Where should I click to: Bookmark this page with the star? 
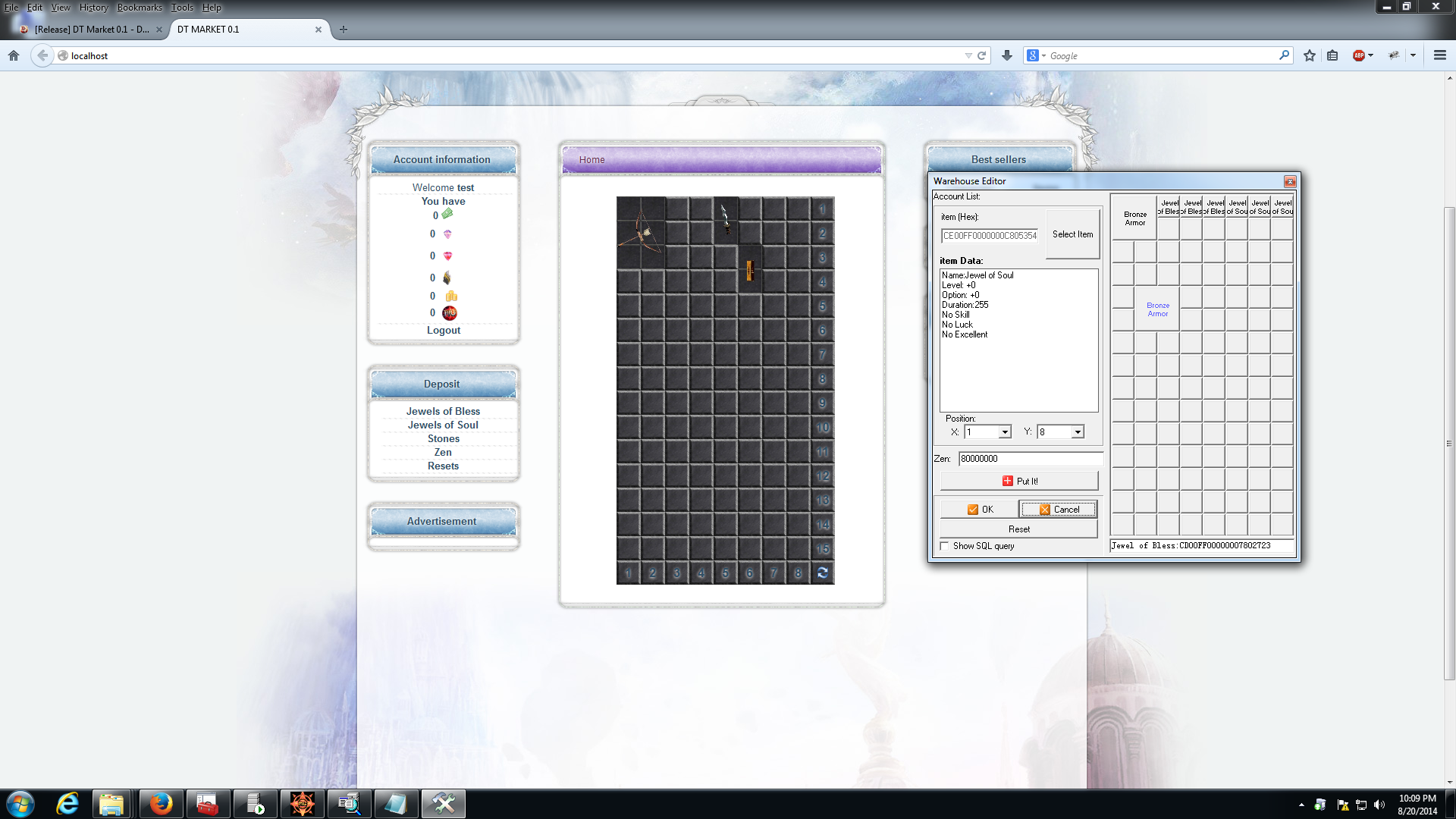click(1310, 55)
